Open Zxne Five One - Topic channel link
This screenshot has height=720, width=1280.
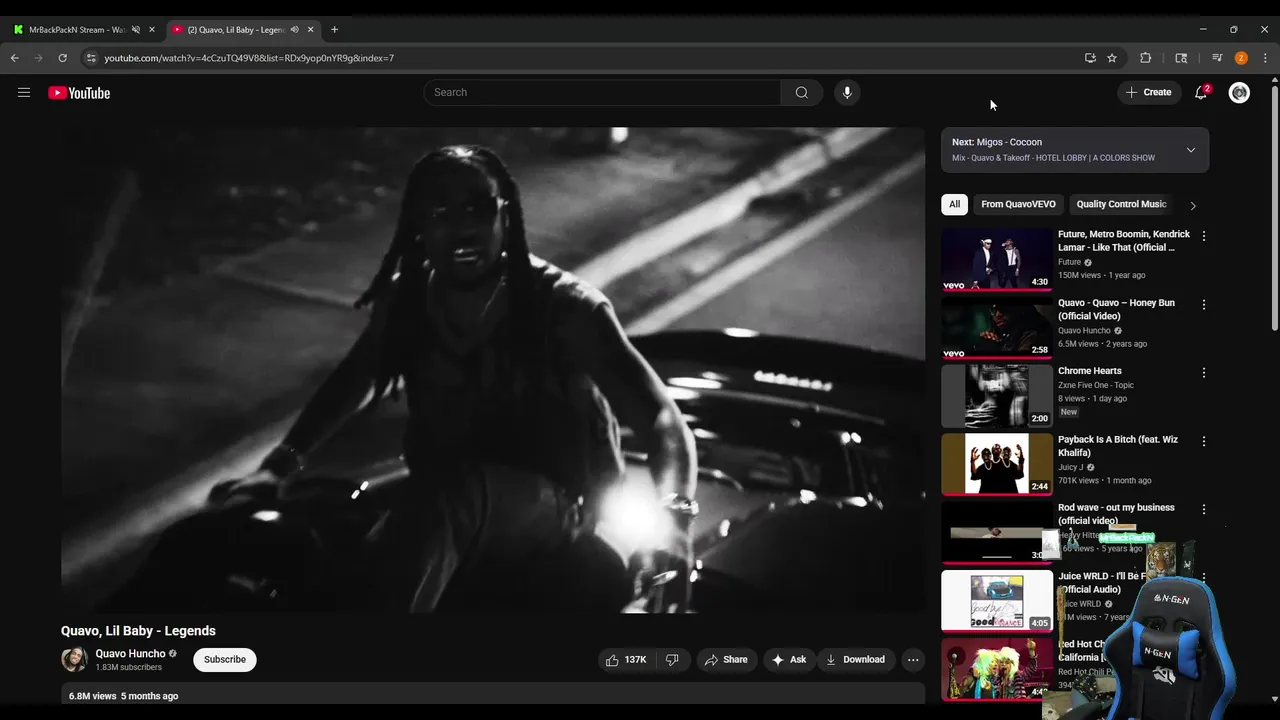(x=1096, y=385)
